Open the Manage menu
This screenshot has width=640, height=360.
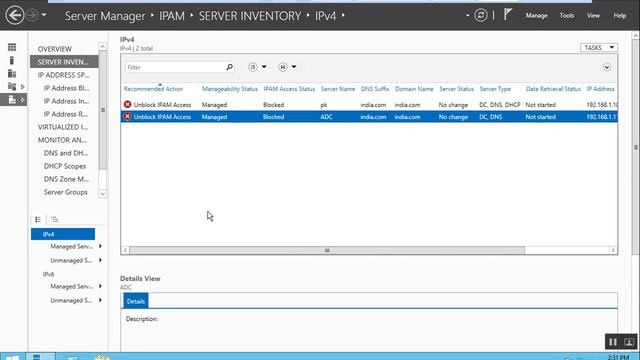pos(536,16)
